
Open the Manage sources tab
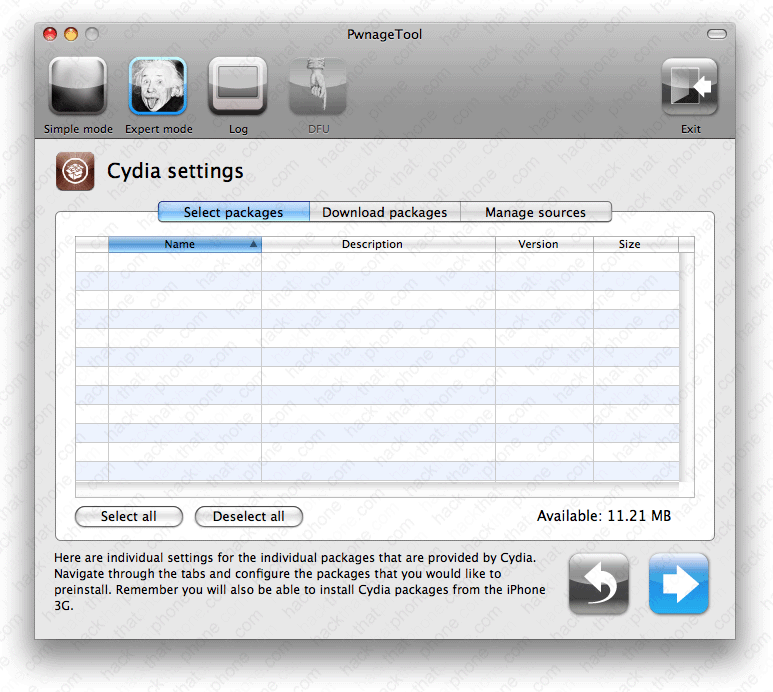pos(535,212)
